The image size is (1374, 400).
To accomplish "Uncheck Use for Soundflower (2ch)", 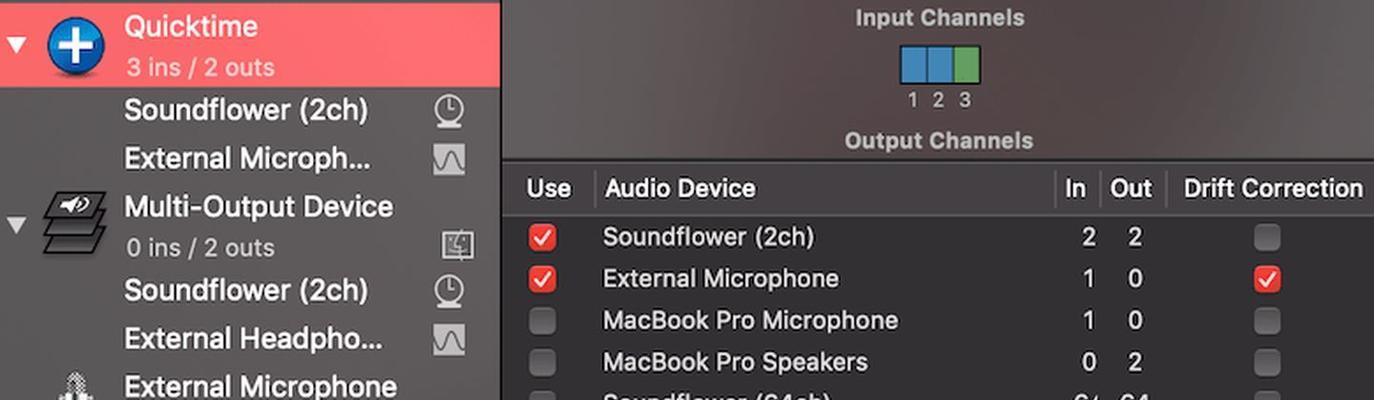I will 542,238.
